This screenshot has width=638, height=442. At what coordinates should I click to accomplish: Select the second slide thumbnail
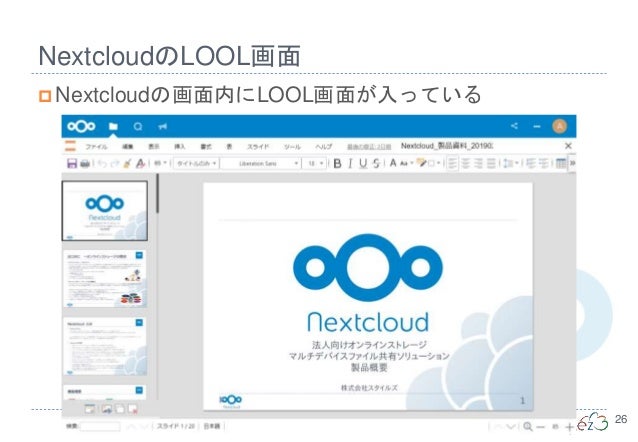(x=105, y=278)
